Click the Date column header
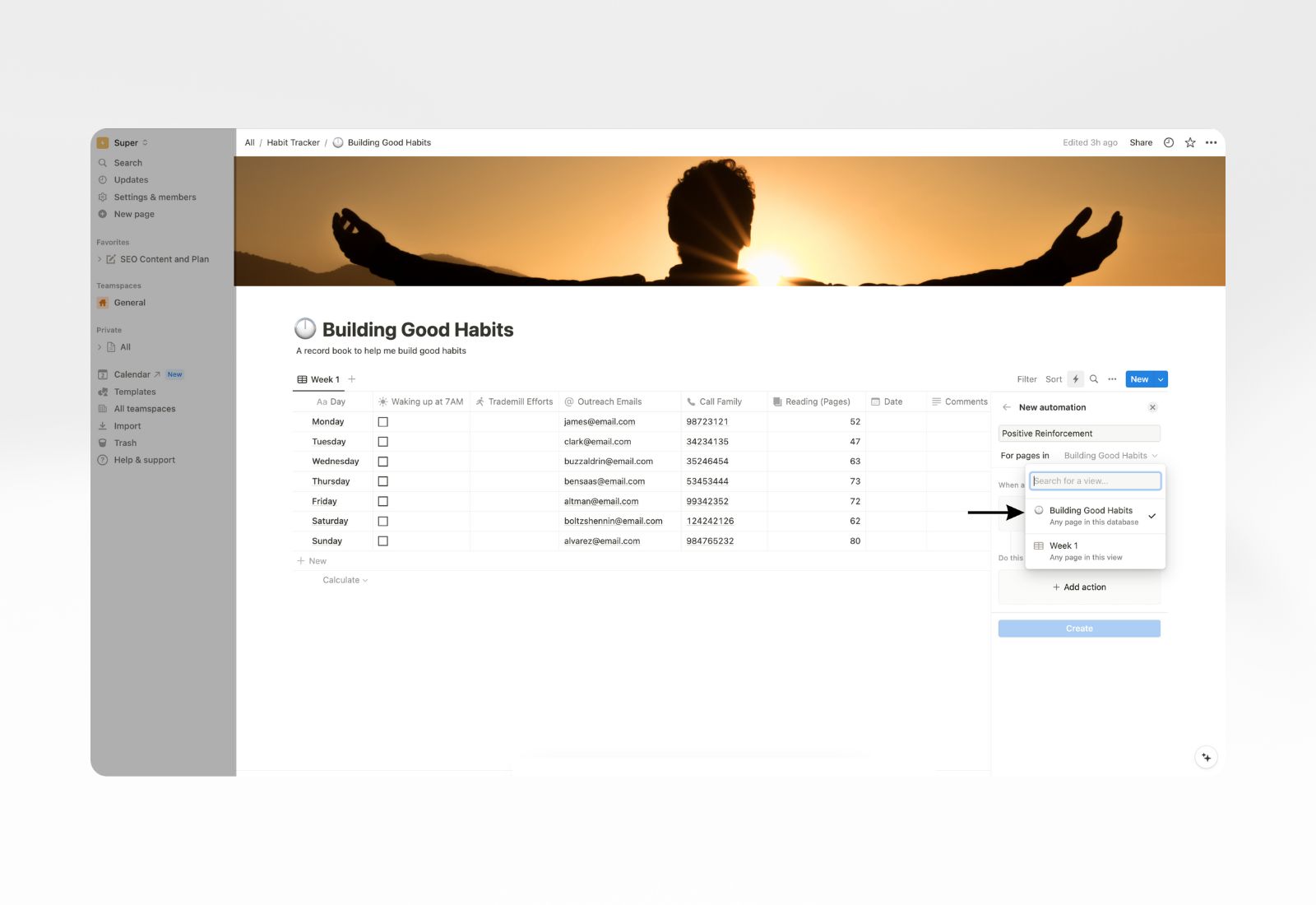Image resolution: width=1316 pixels, height=905 pixels. coord(896,401)
